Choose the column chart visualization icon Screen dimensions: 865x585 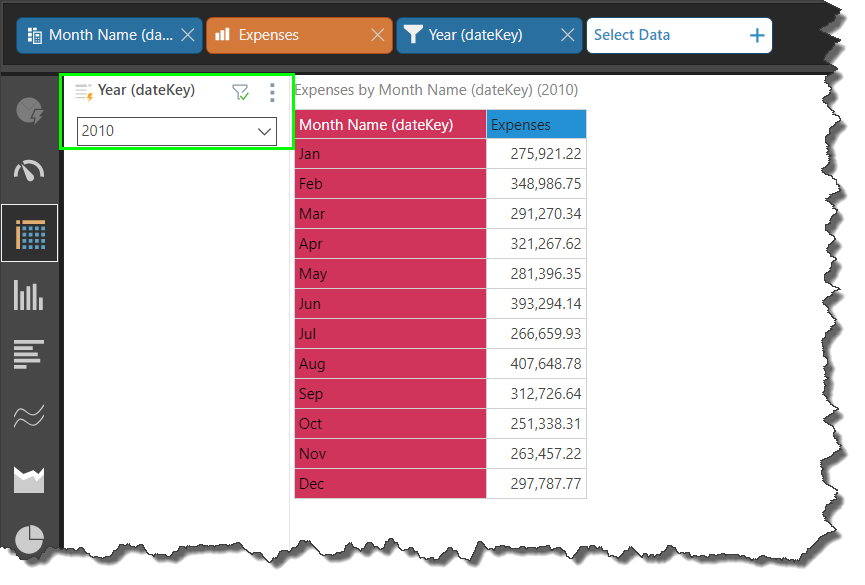[x=29, y=295]
